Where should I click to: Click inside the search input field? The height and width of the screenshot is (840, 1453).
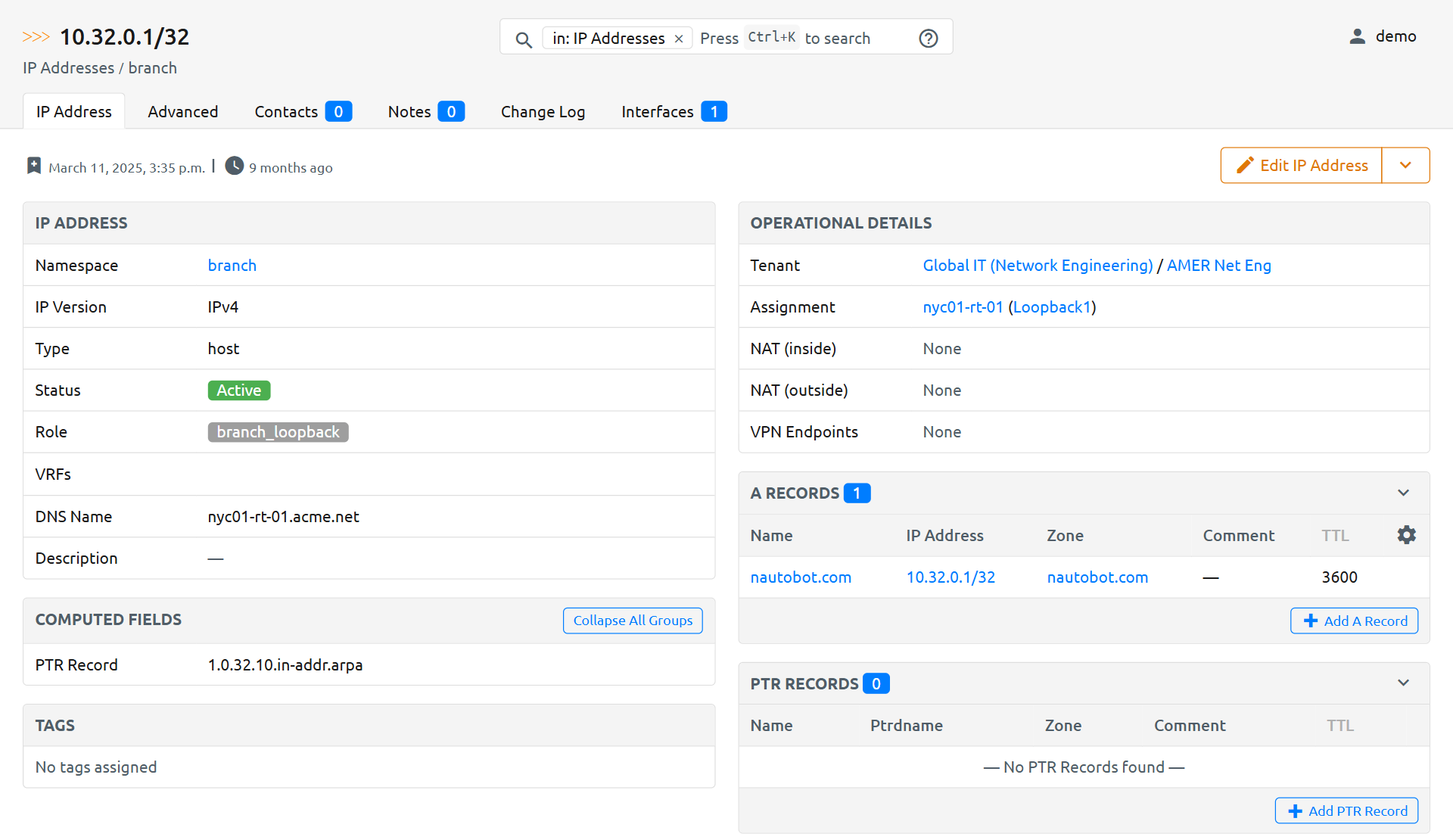[x=802, y=38]
